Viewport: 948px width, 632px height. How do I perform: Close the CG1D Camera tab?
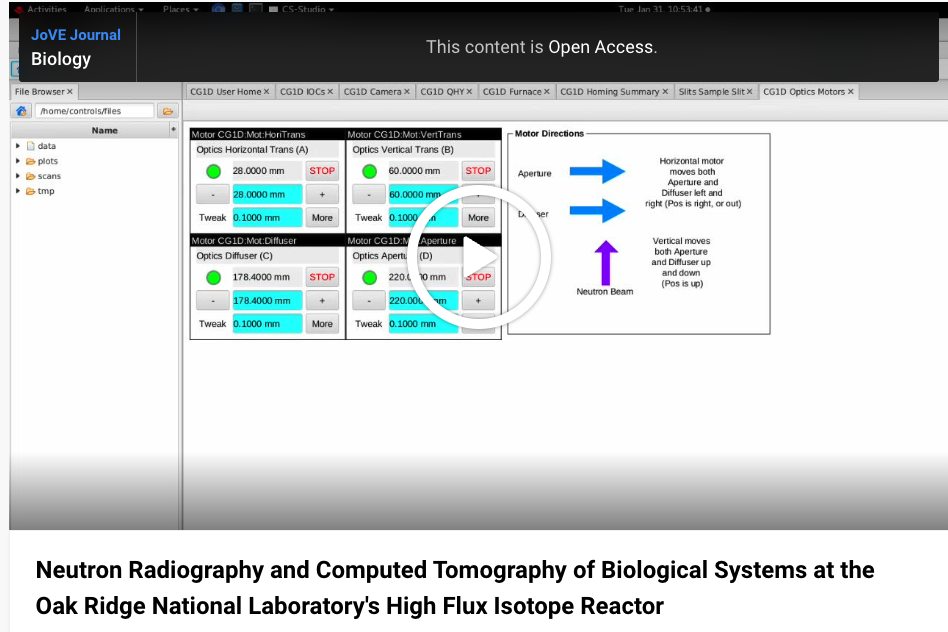pyautogui.click(x=407, y=92)
